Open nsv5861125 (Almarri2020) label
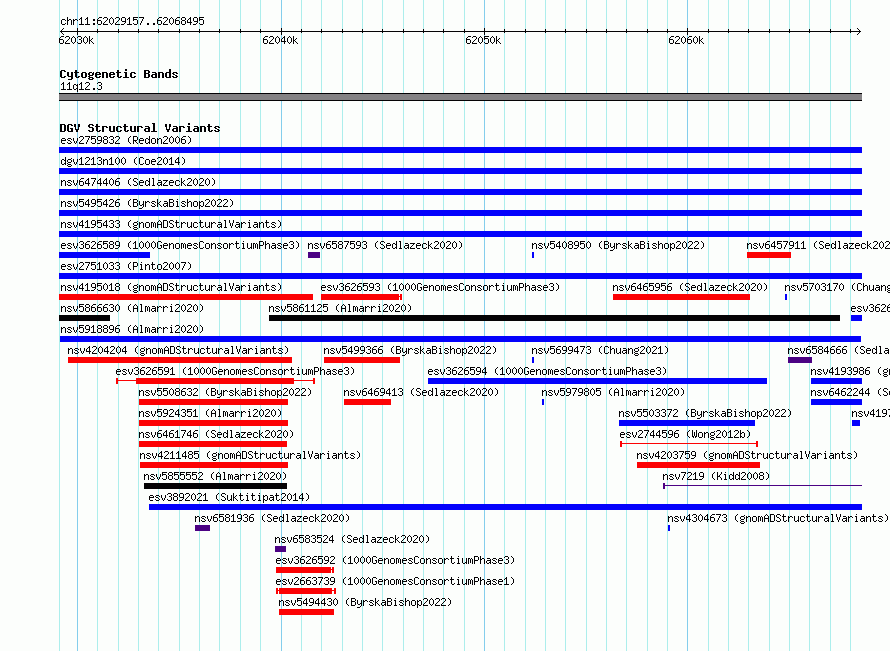This screenshot has height=651, width=890. (340, 308)
